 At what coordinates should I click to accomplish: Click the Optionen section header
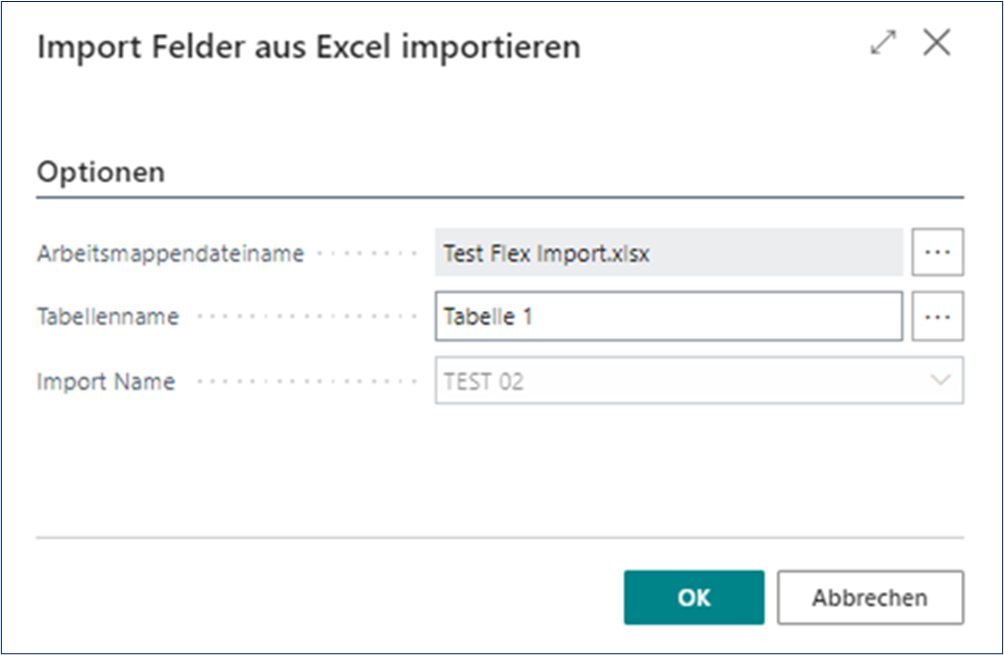(x=100, y=171)
